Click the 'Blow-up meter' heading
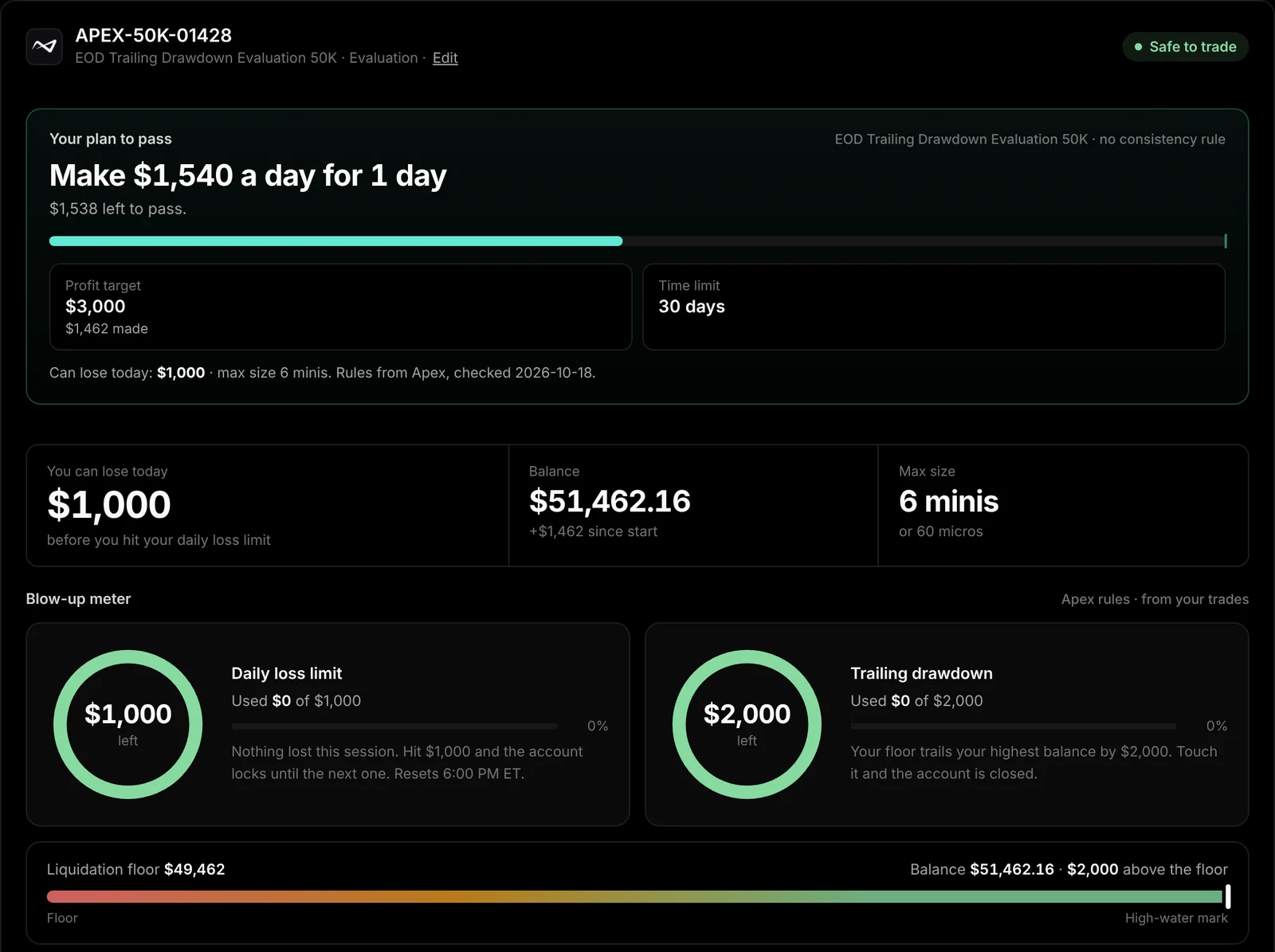 [x=78, y=599]
